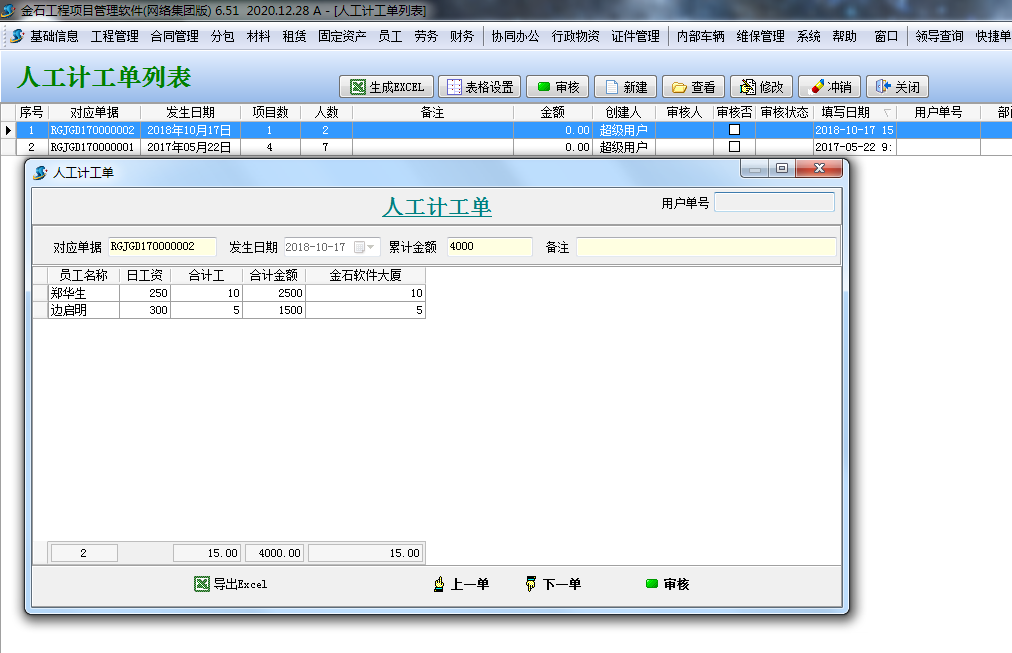This screenshot has height=653, width=1012.
Task: Click the 冲销 write-off icon
Action: coord(828,86)
